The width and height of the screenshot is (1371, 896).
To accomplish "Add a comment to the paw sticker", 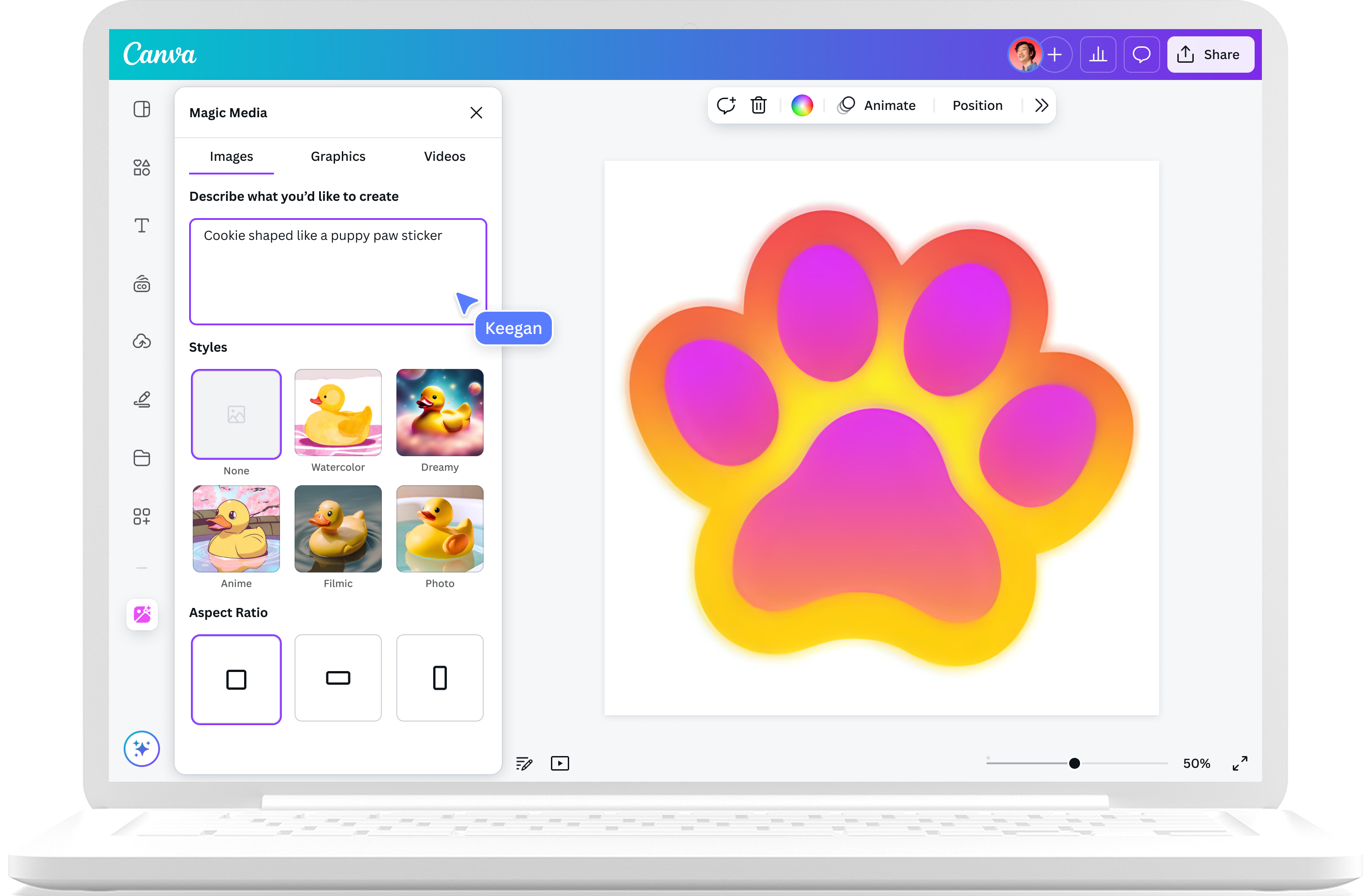I will point(726,105).
